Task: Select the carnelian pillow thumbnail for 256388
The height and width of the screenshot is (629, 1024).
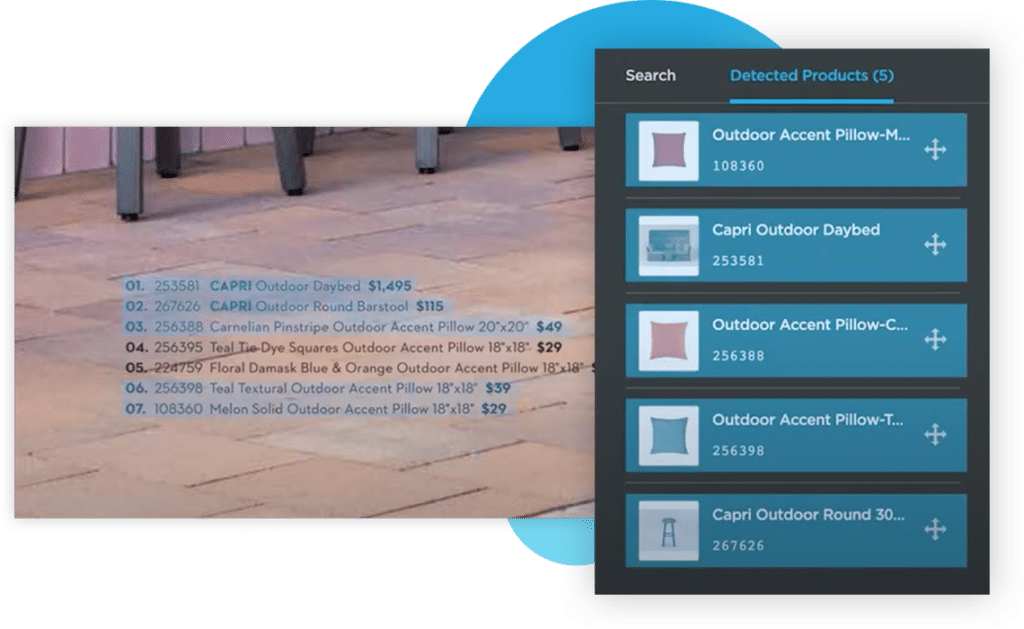Action: click(668, 341)
